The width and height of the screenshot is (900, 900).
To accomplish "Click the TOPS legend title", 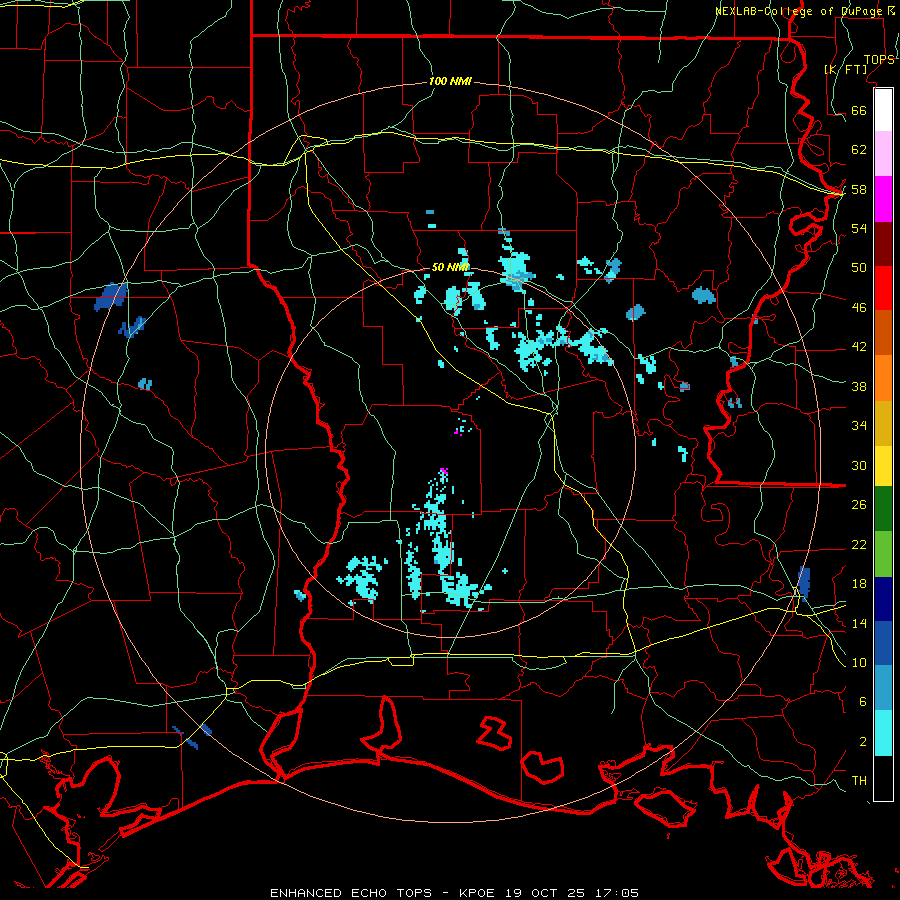I will (879, 59).
